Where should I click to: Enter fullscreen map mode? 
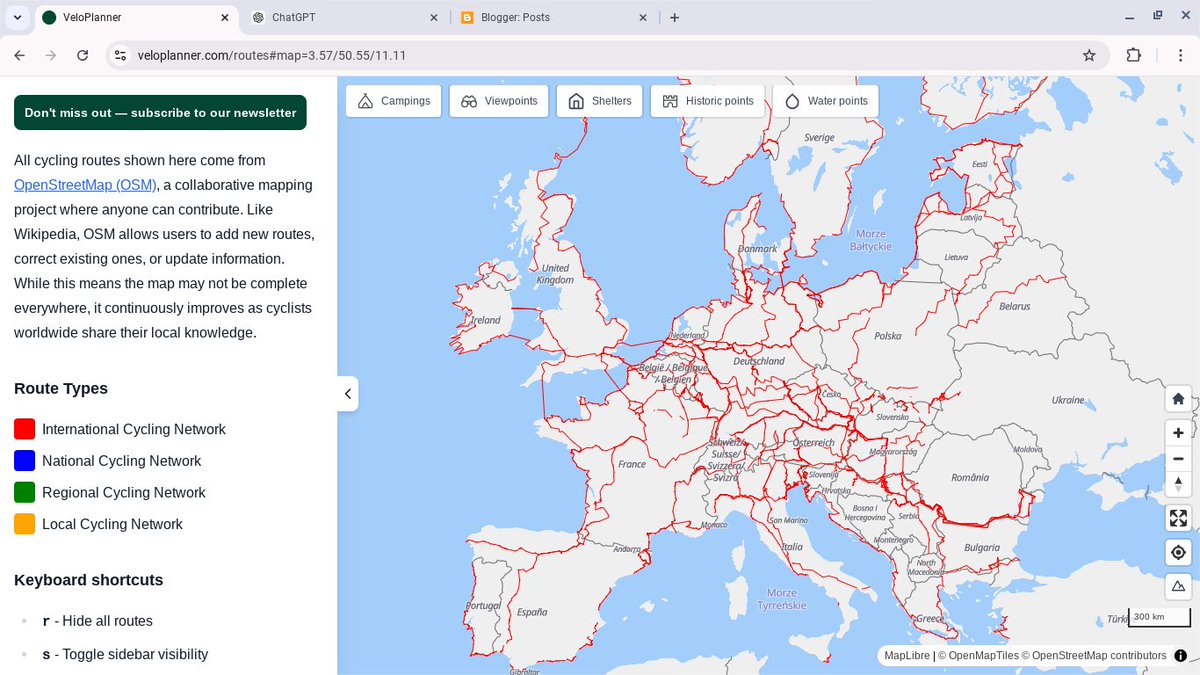(x=1178, y=518)
